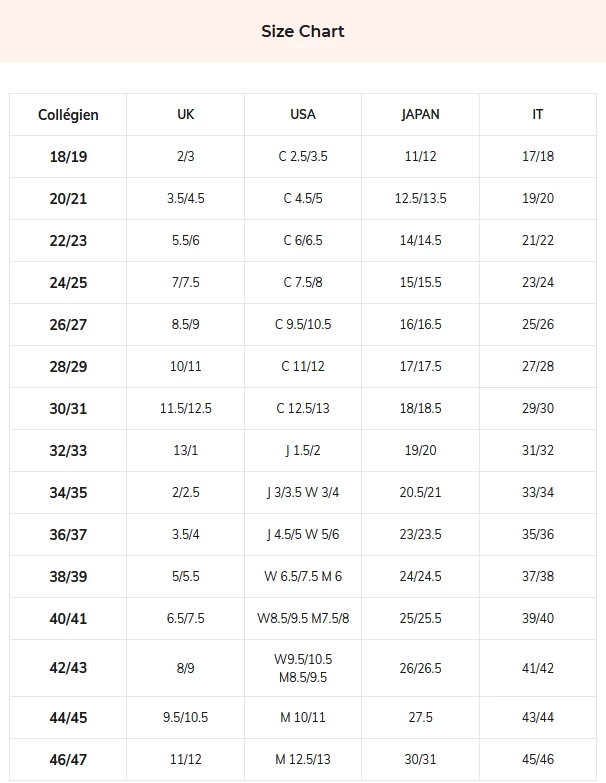Click IT size 39/40 cell
Image resolution: width=606 pixels, height=783 pixels.
coord(538,619)
